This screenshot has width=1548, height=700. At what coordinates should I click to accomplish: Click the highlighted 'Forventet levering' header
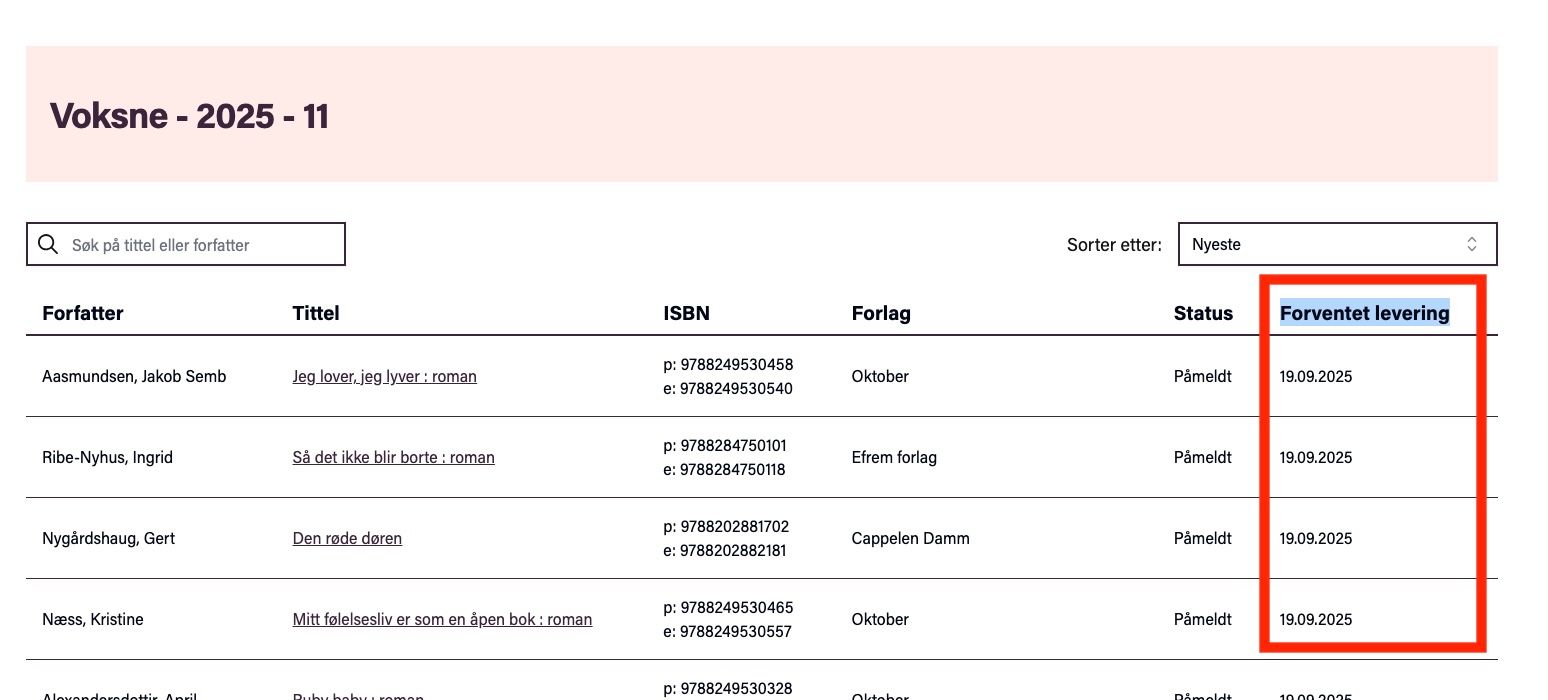pos(1364,313)
